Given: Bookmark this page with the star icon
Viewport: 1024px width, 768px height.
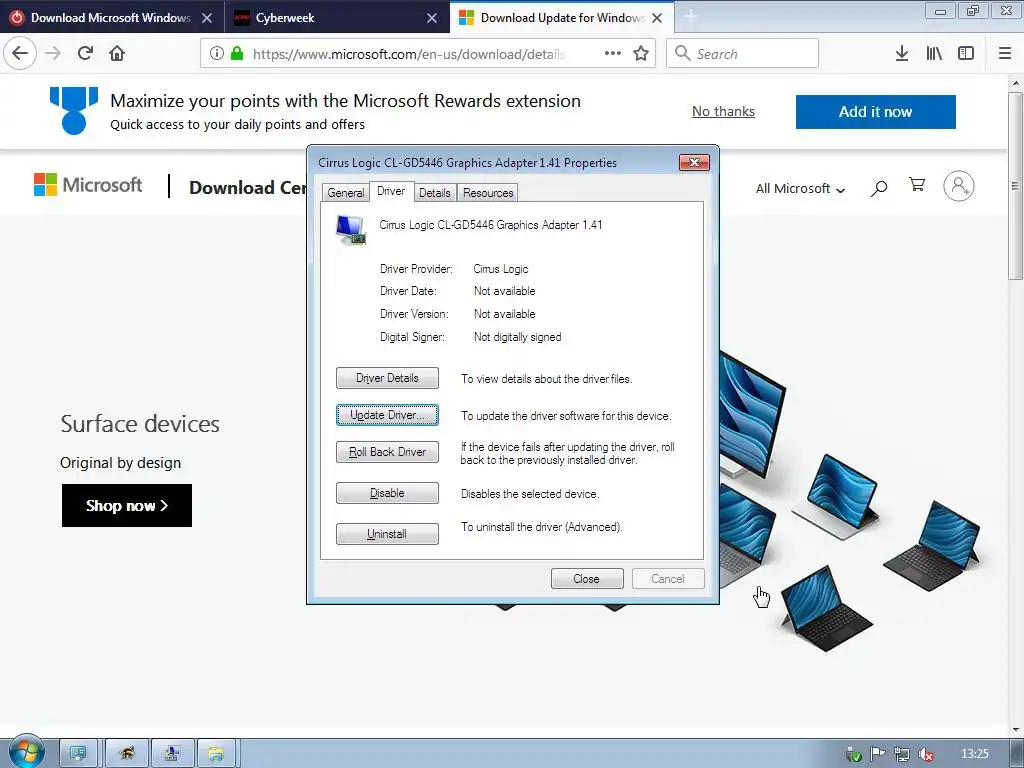Looking at the screenshot, I should coord(641,54).
